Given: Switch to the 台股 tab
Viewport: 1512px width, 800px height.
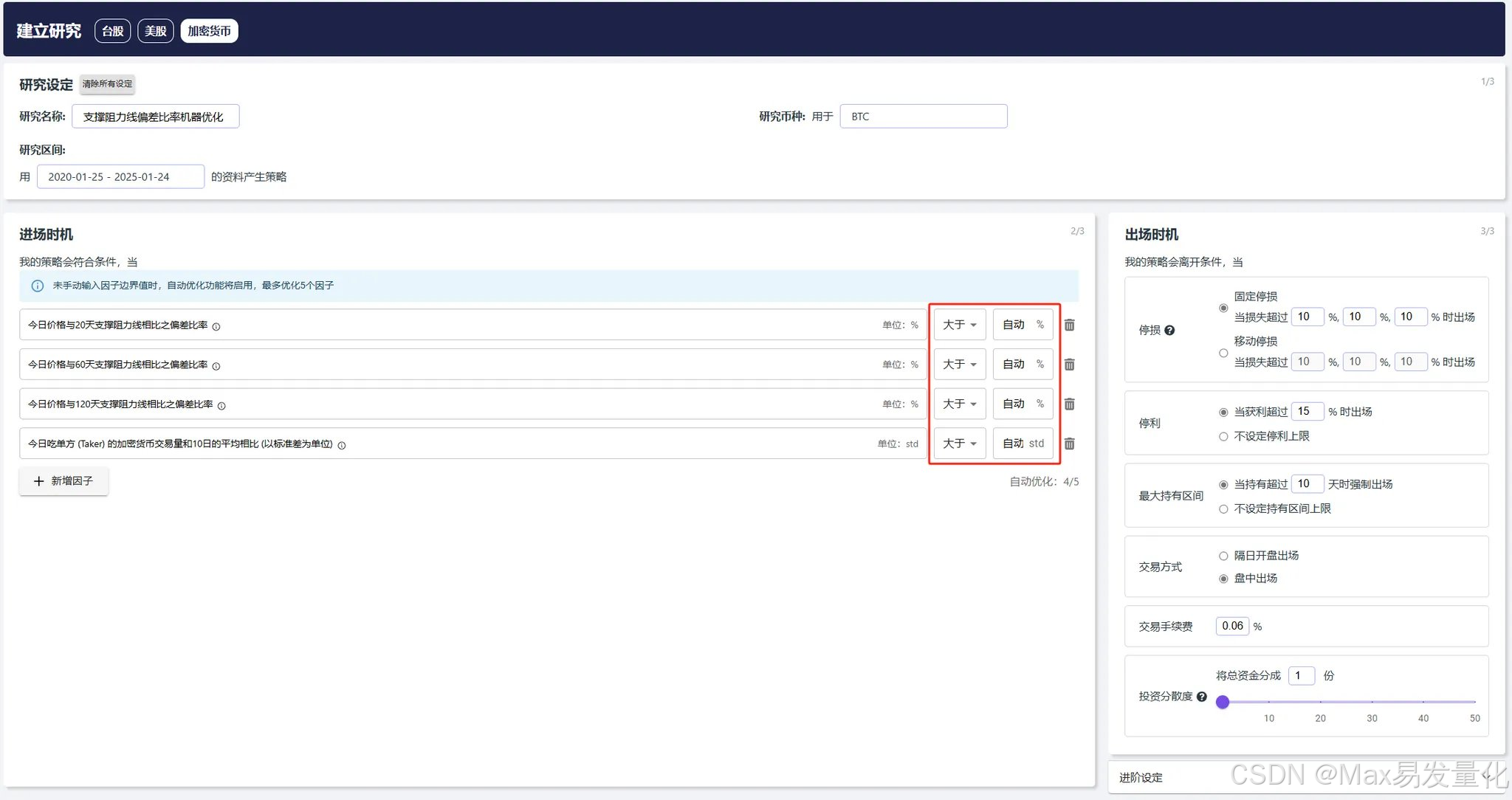Looking at the screenshot, I should tap(112, 31).
